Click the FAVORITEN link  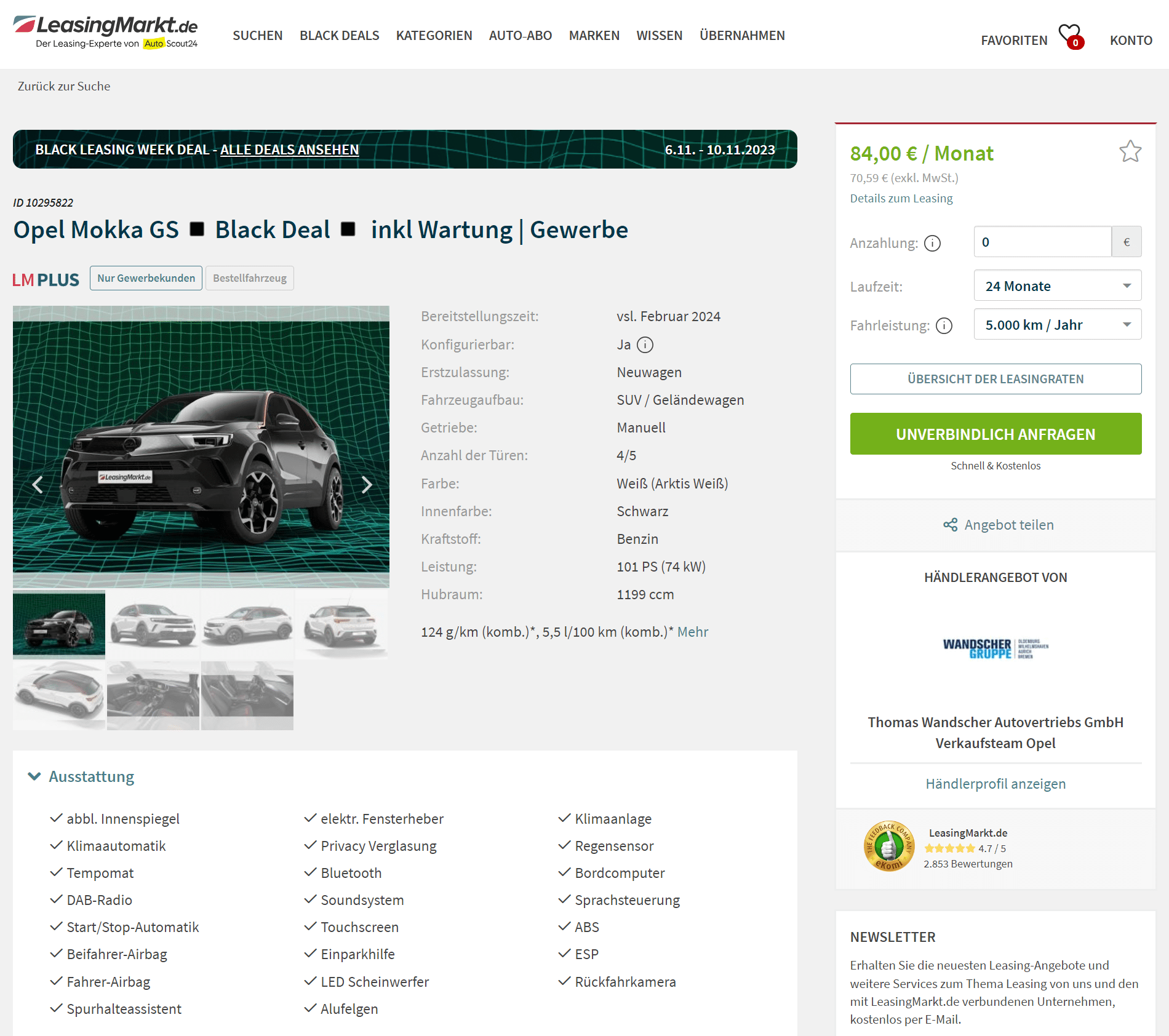[1014, 41]
